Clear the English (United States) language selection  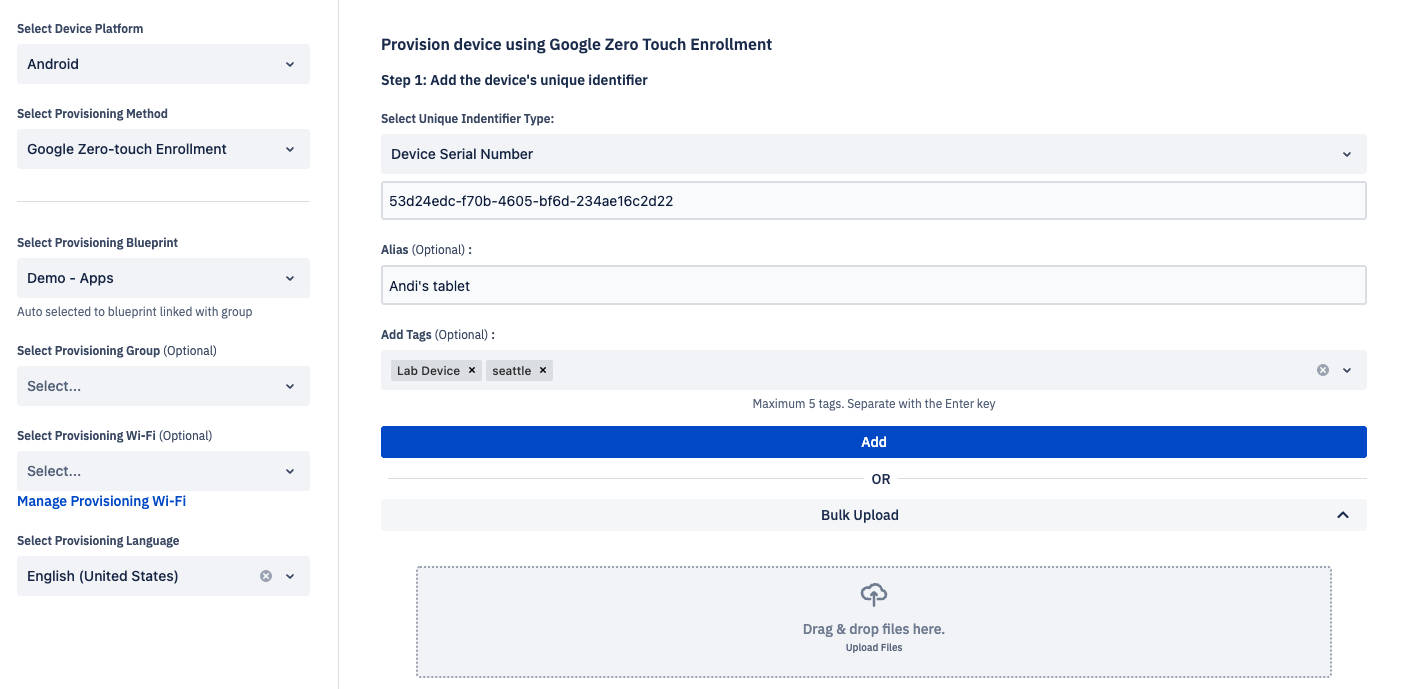click(x=266, y=576)
